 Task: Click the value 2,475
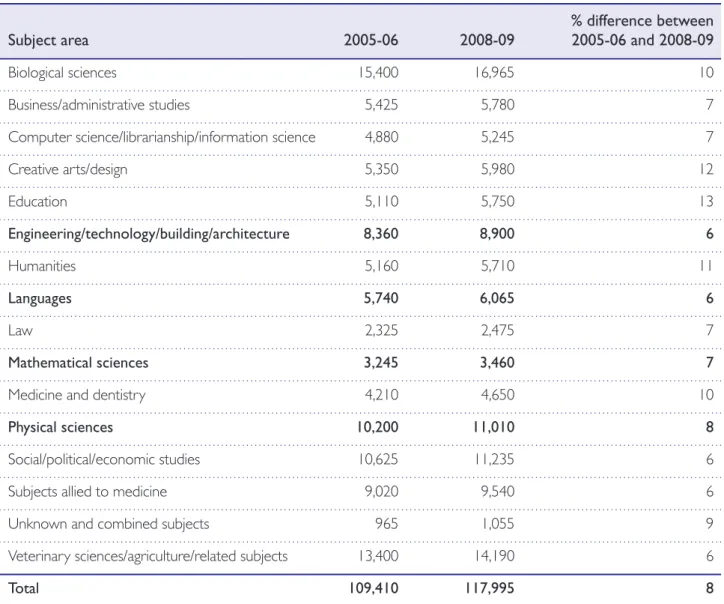pos(498,331)
